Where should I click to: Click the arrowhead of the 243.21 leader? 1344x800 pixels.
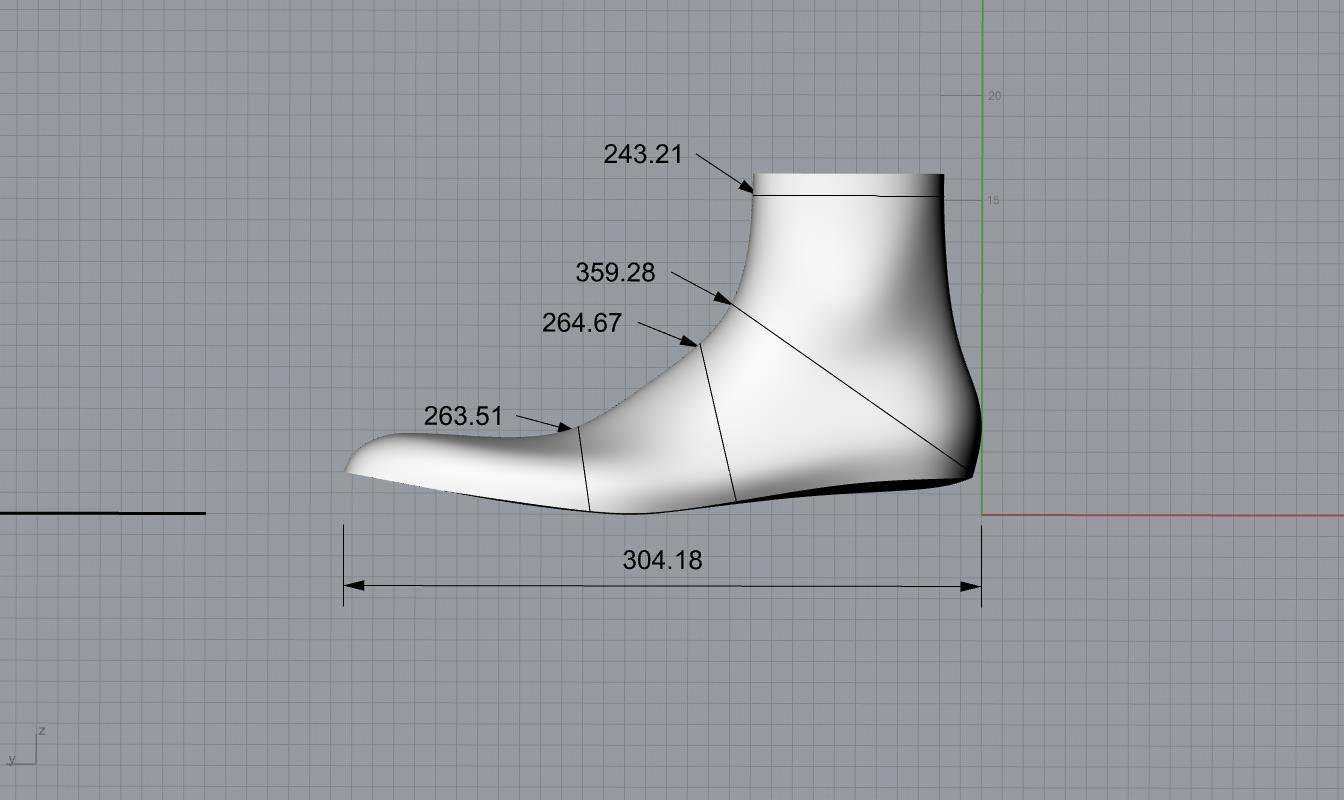tap(746, 186)
